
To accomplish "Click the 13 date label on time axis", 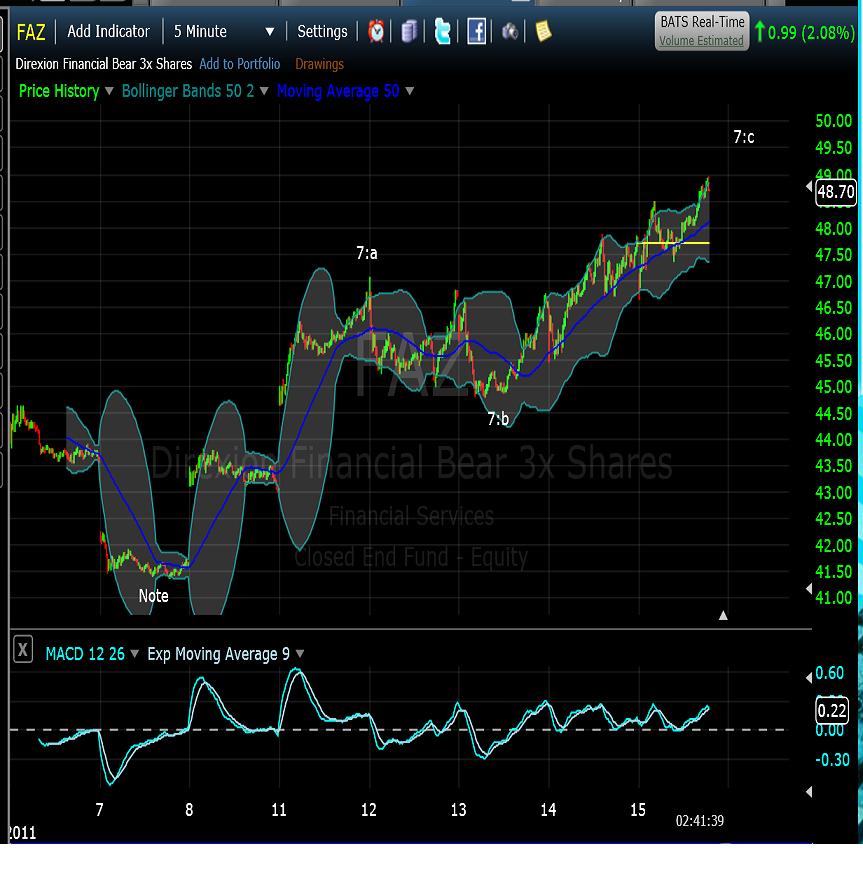I will [459, 809].
